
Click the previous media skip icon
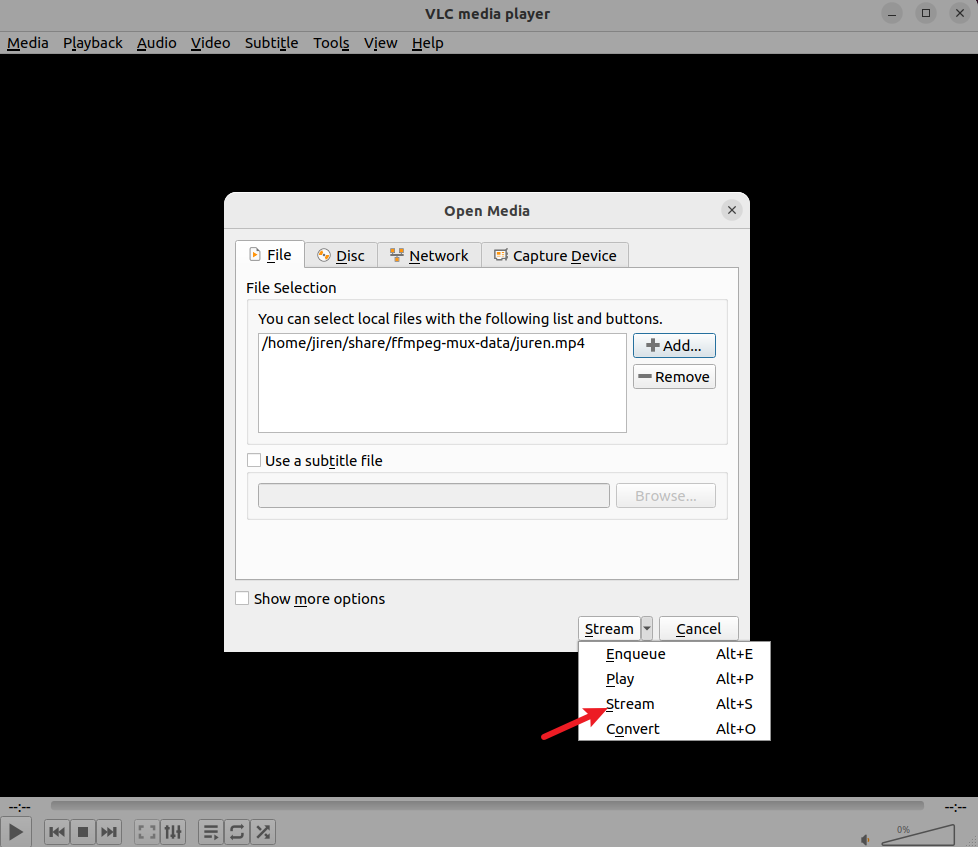[57, 831]
